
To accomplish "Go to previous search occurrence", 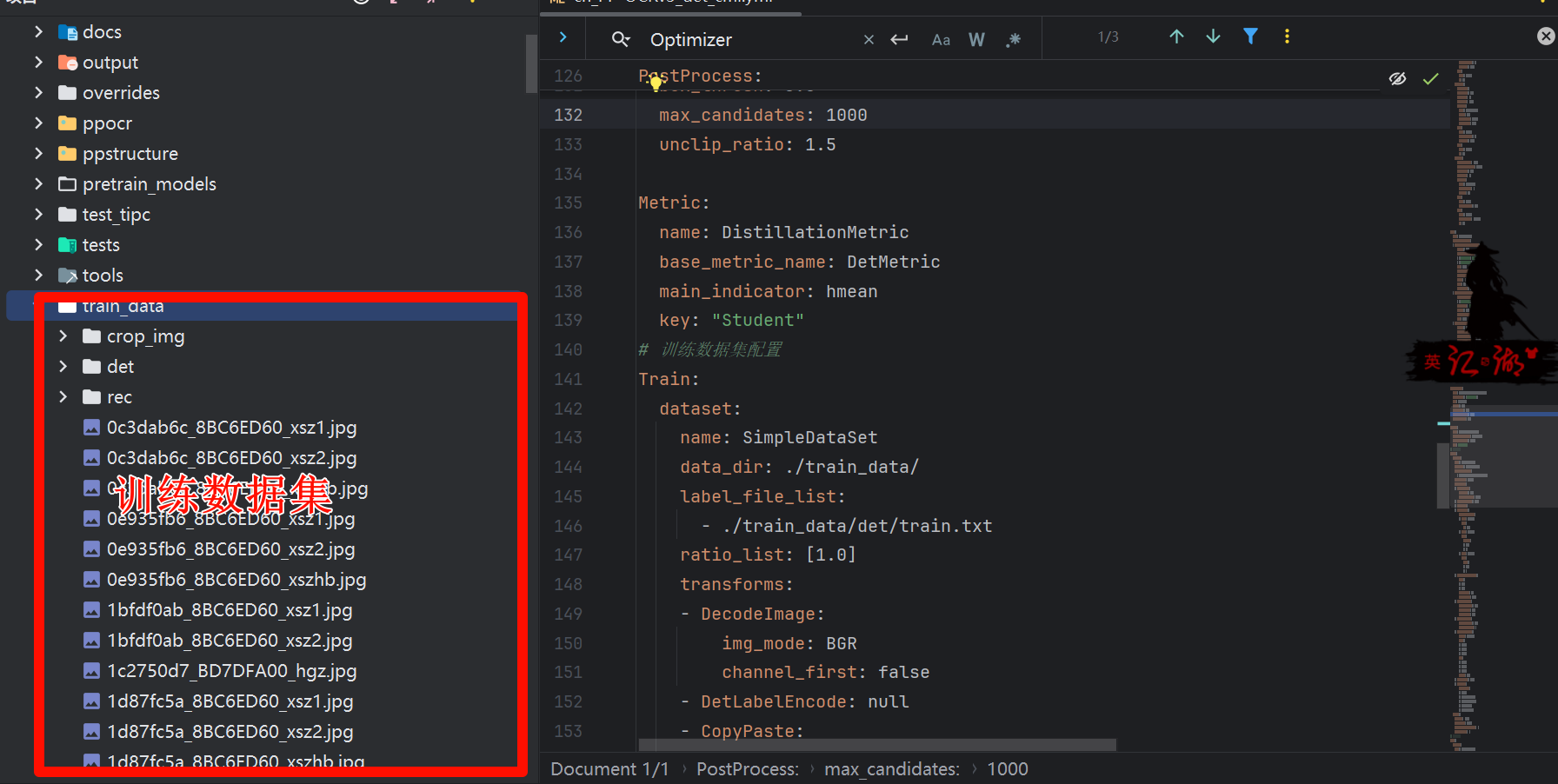I will point(1176,37).
